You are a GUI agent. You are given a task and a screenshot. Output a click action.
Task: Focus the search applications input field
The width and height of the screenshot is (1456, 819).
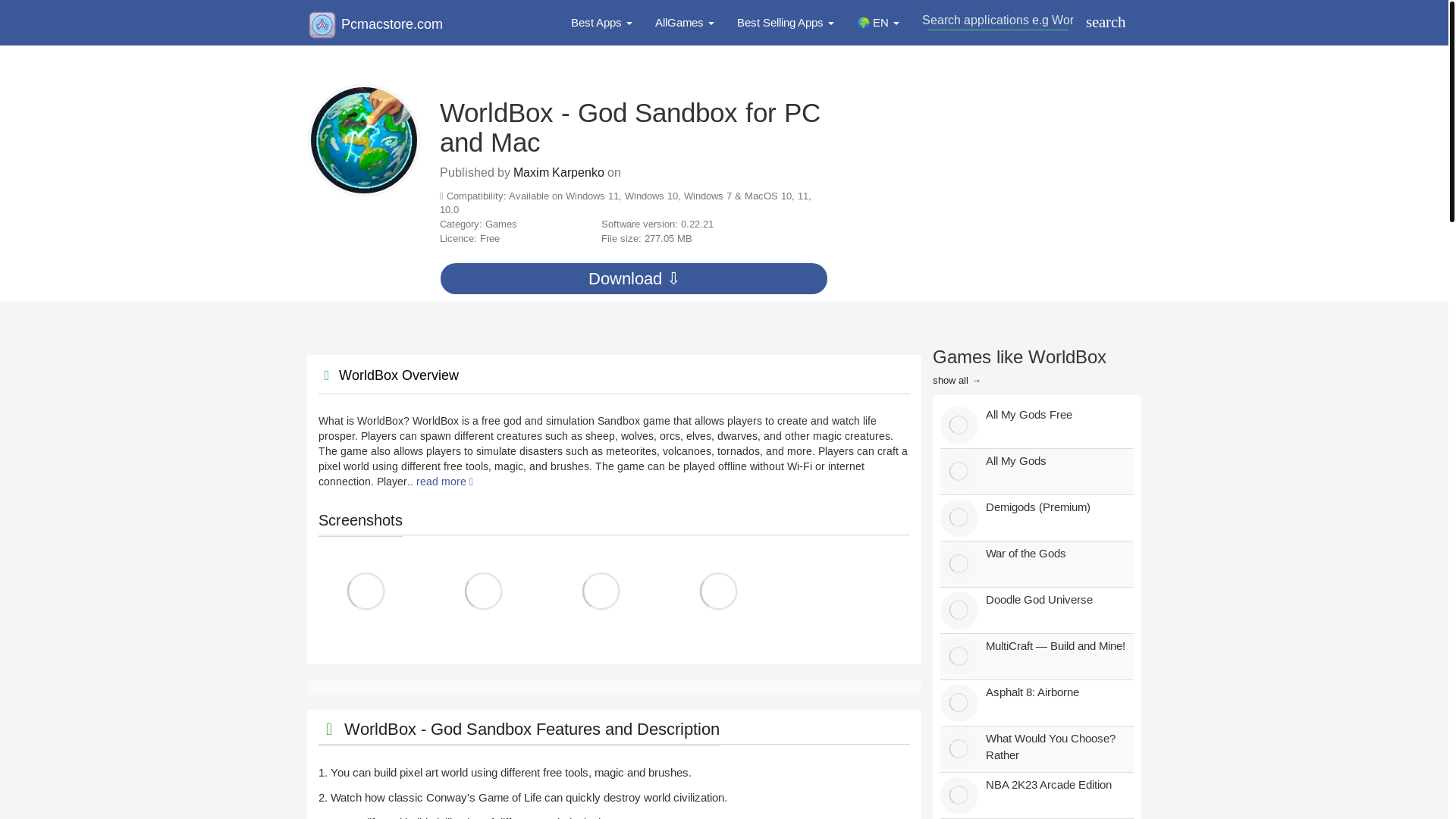coord(997,20)
